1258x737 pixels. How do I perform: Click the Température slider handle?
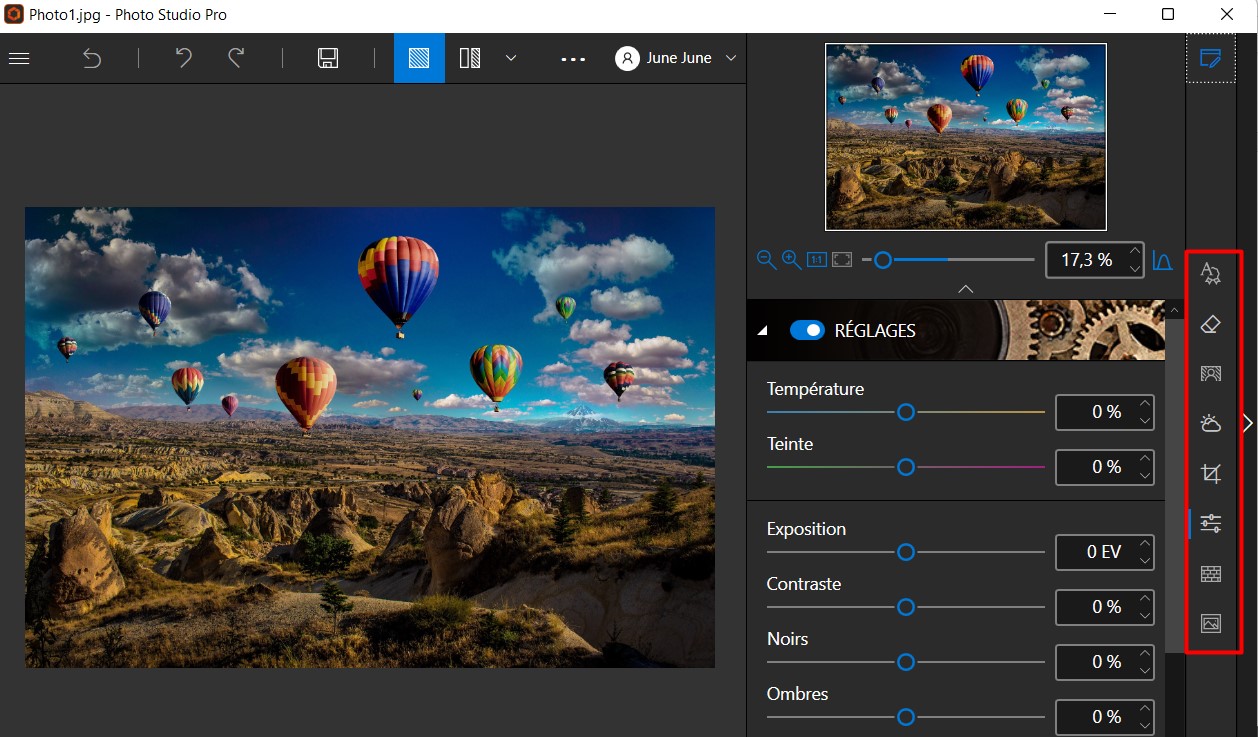pos(906,412)
